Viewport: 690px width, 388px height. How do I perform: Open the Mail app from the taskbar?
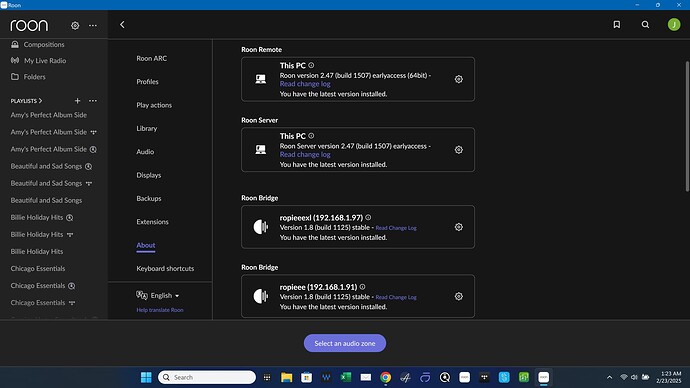366,377
